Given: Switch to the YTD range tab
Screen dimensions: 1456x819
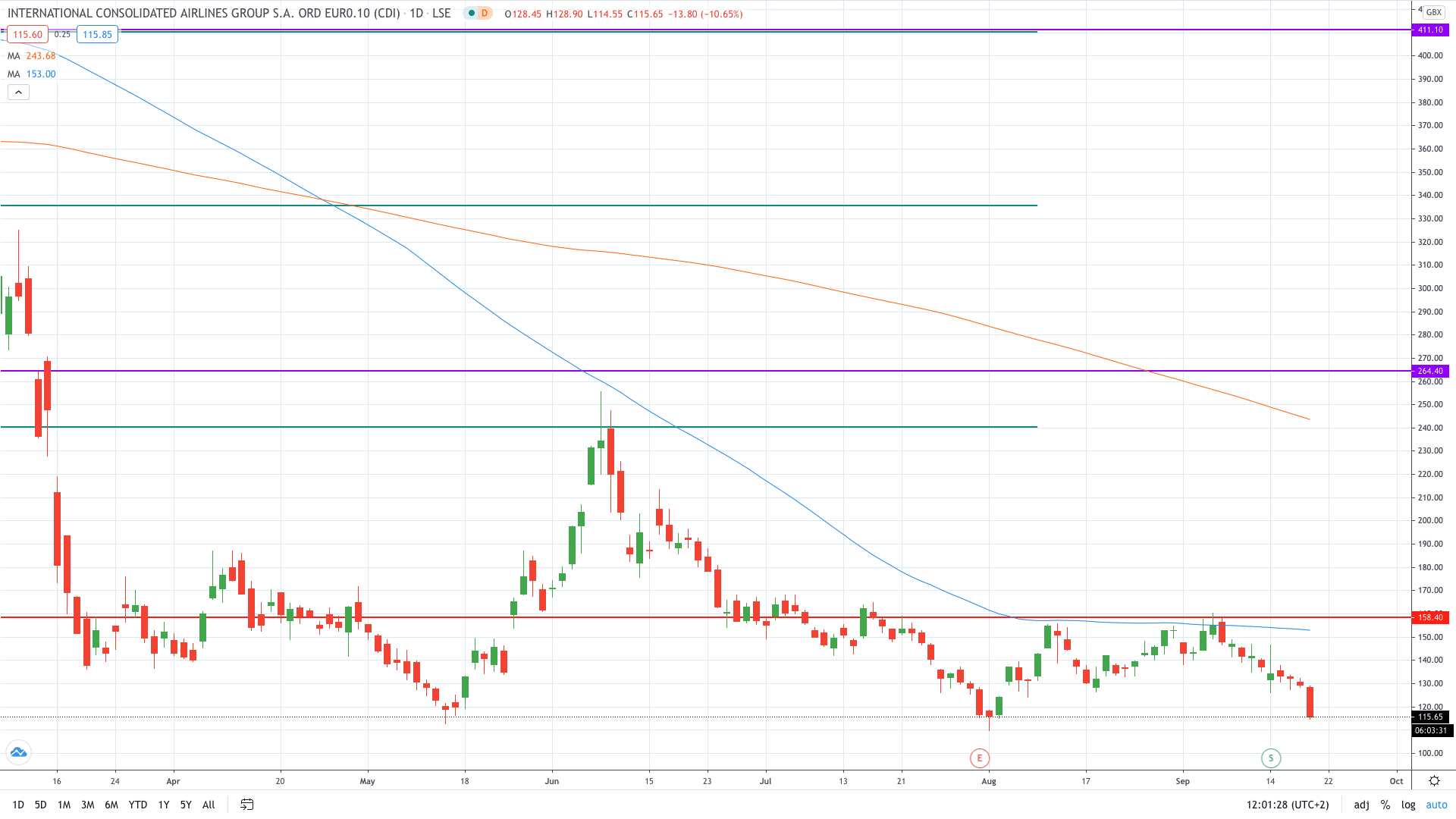Looking at the screenshot, I should (137, 805).
